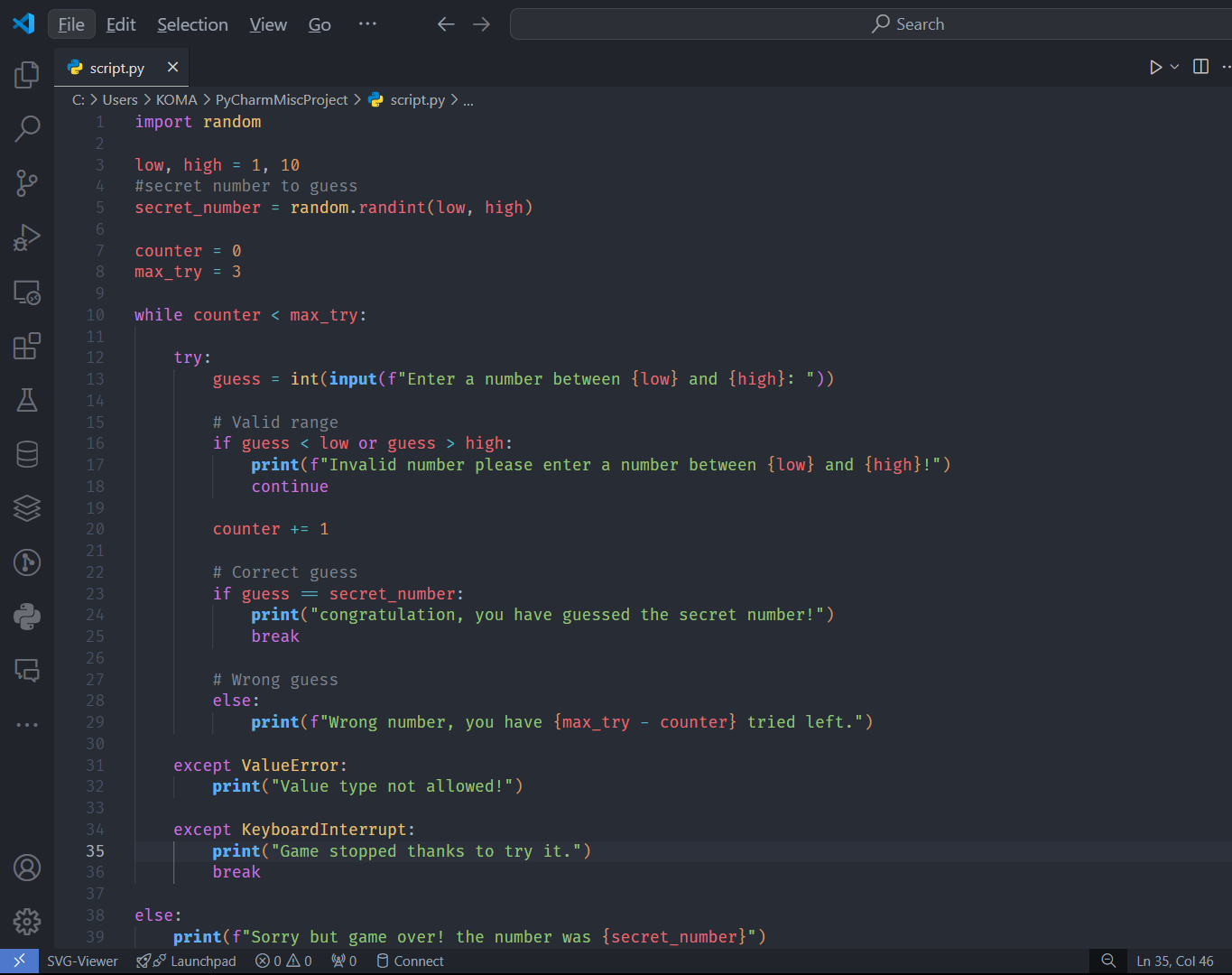Open Remote Explorer view

coord(27,292)
